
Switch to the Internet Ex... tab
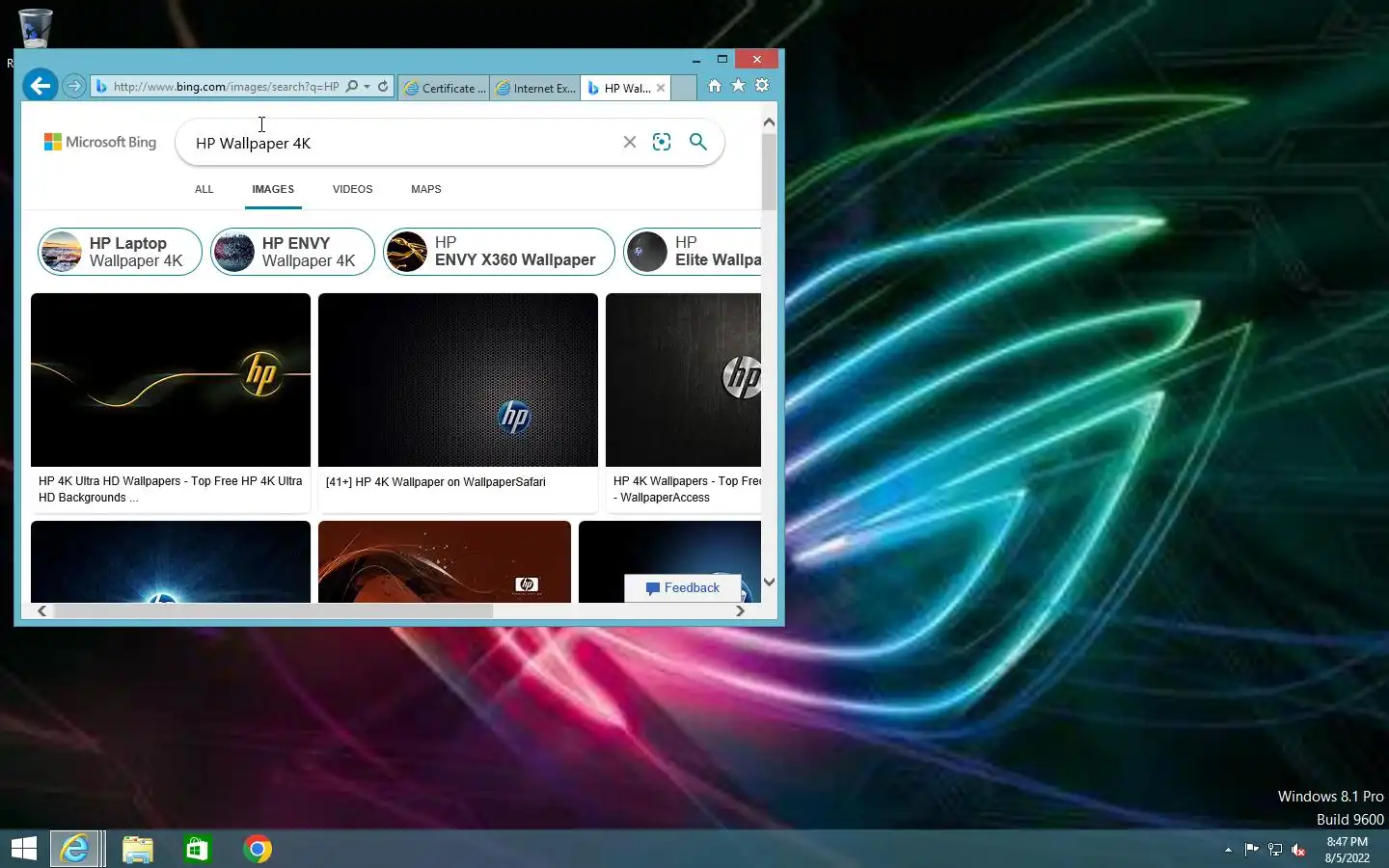click(x=535, y=88)
